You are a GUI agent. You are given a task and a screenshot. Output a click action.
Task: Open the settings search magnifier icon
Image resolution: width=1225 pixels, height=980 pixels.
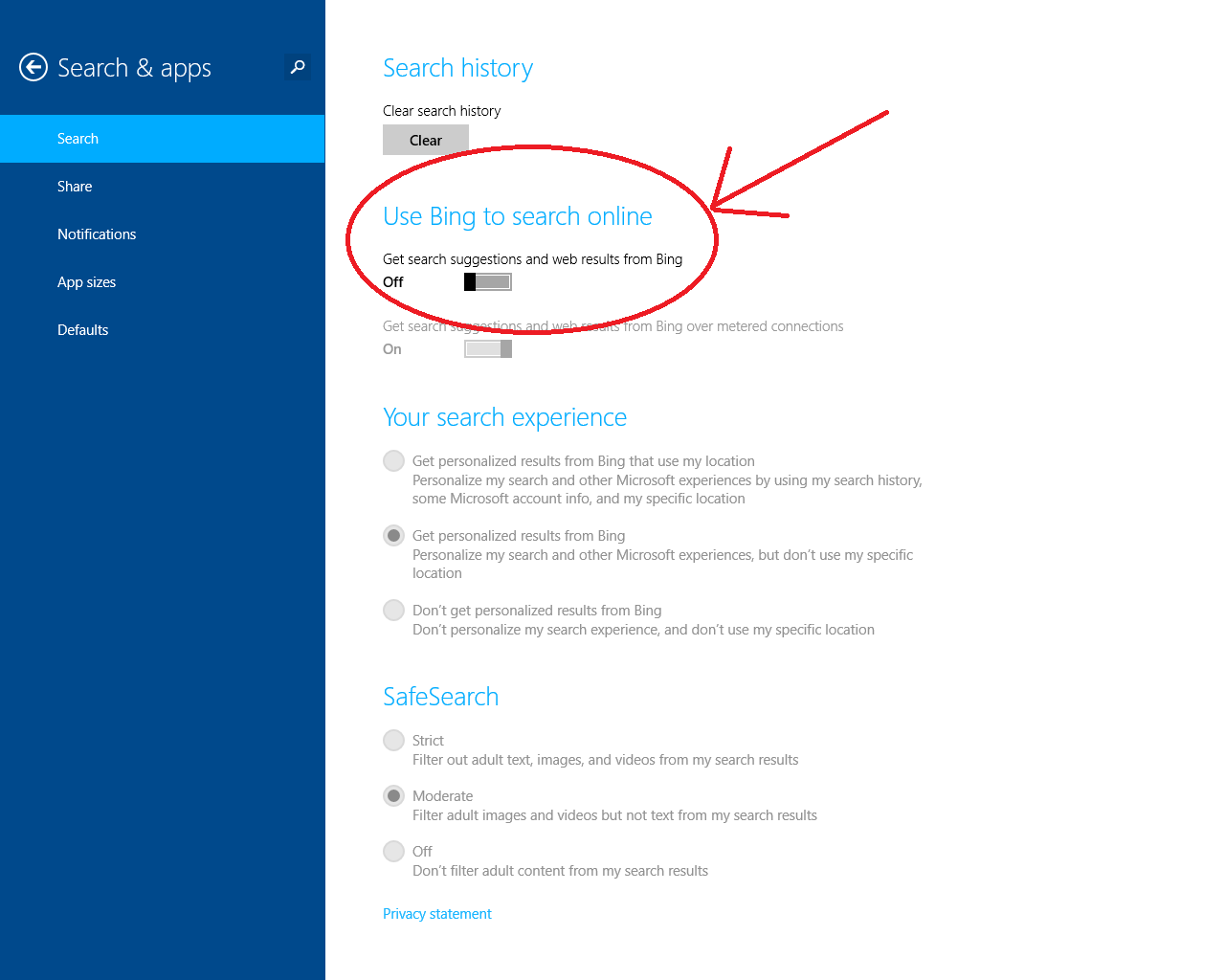click(298, 67)
